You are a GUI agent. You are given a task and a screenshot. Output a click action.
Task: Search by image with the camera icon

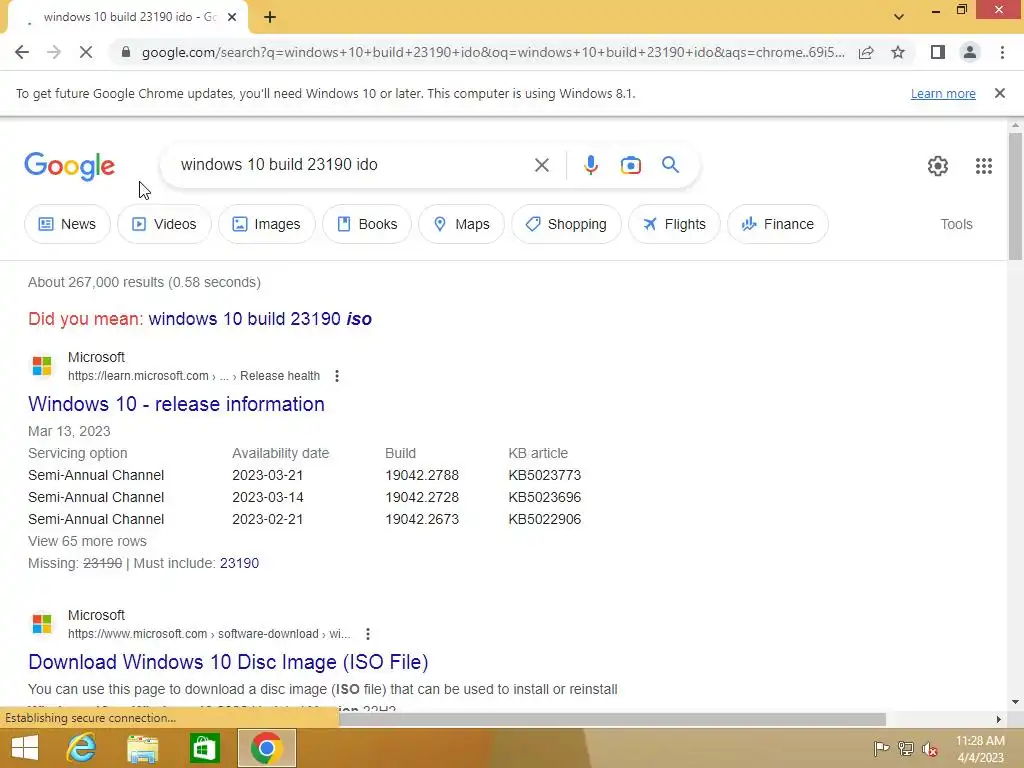[630, 165]
